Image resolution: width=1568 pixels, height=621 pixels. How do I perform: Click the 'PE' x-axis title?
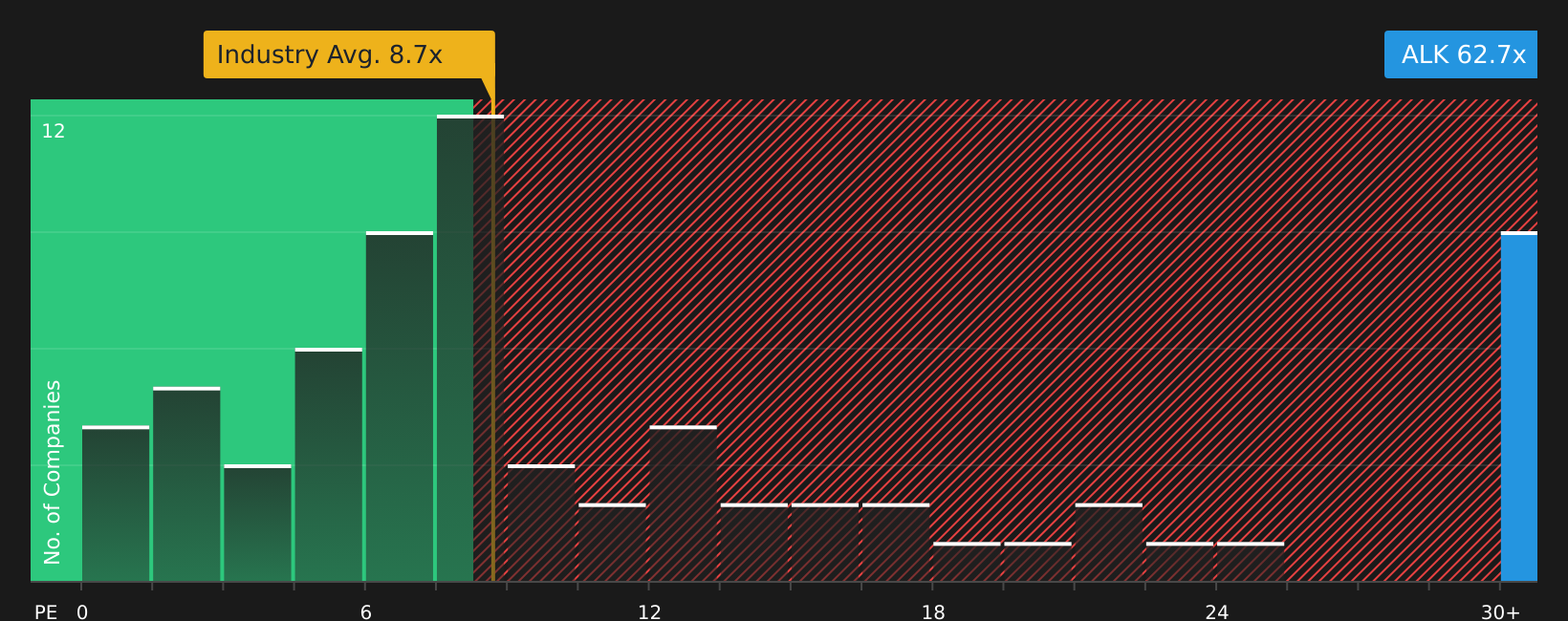click(46, 612)
